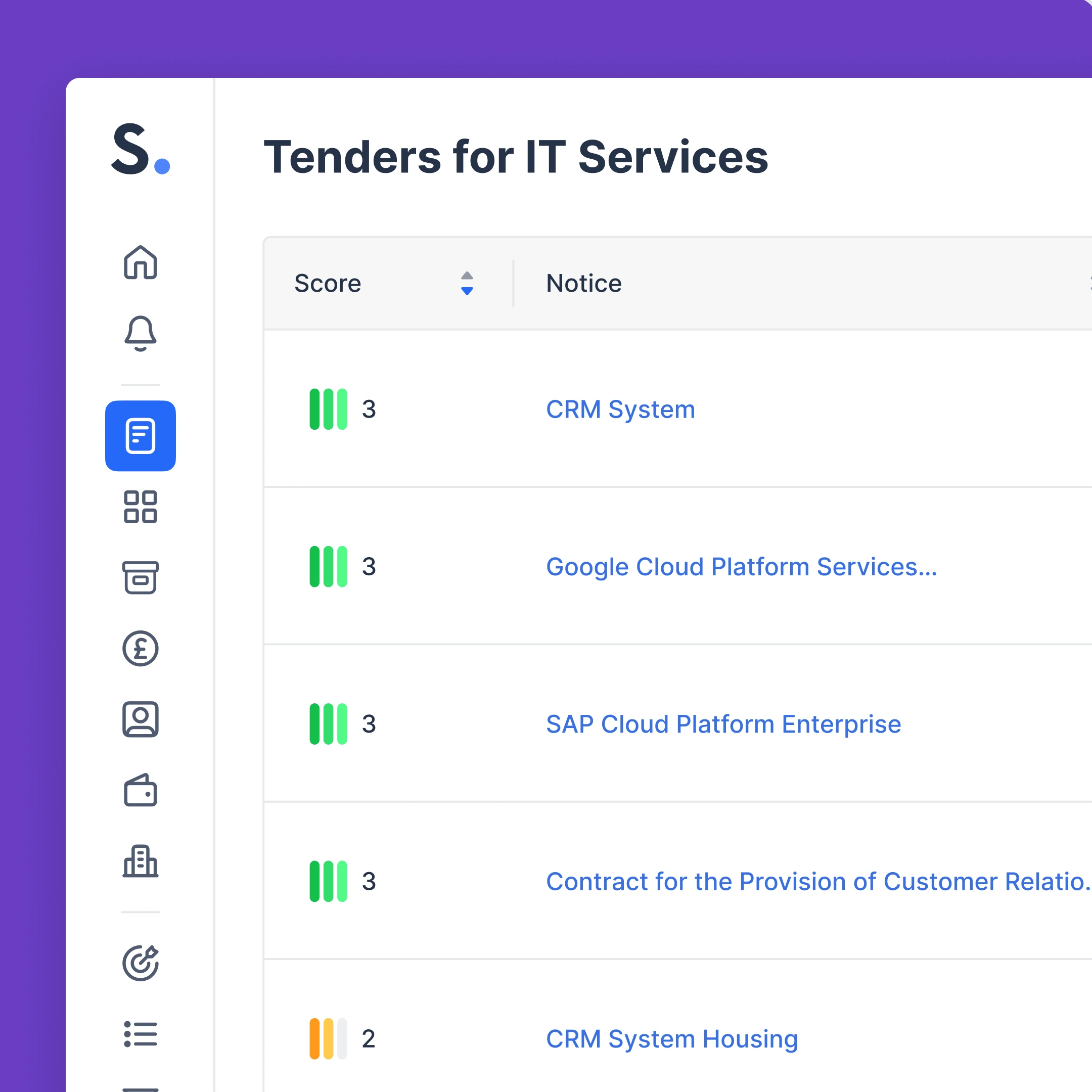Open Google Cloud Platform Services notice

(742, 566)
